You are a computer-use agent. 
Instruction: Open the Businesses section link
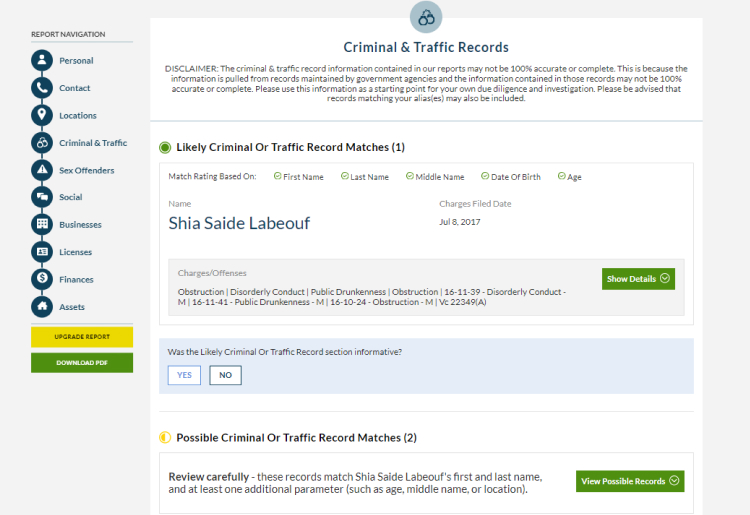click(x=80, y=225)
